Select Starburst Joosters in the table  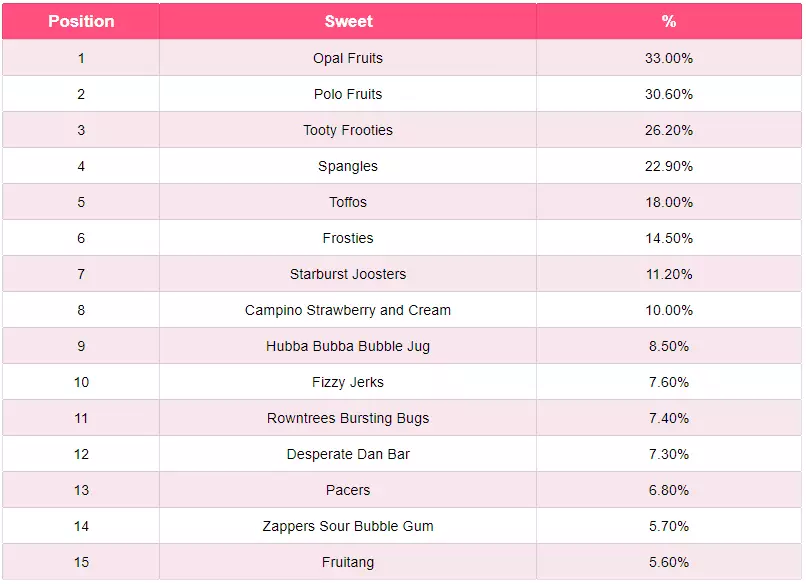(348, 274)
